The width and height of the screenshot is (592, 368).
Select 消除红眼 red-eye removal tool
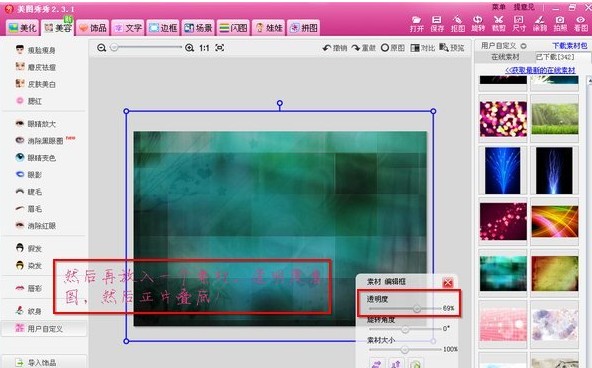pos(35,225)
